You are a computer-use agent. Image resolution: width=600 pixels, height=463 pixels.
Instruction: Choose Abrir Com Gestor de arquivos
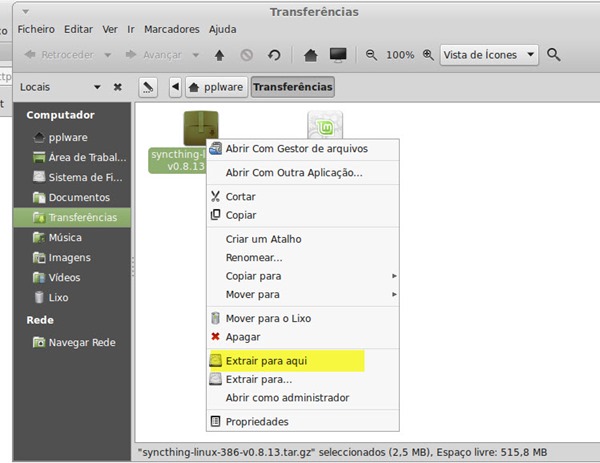click(303, 149)
